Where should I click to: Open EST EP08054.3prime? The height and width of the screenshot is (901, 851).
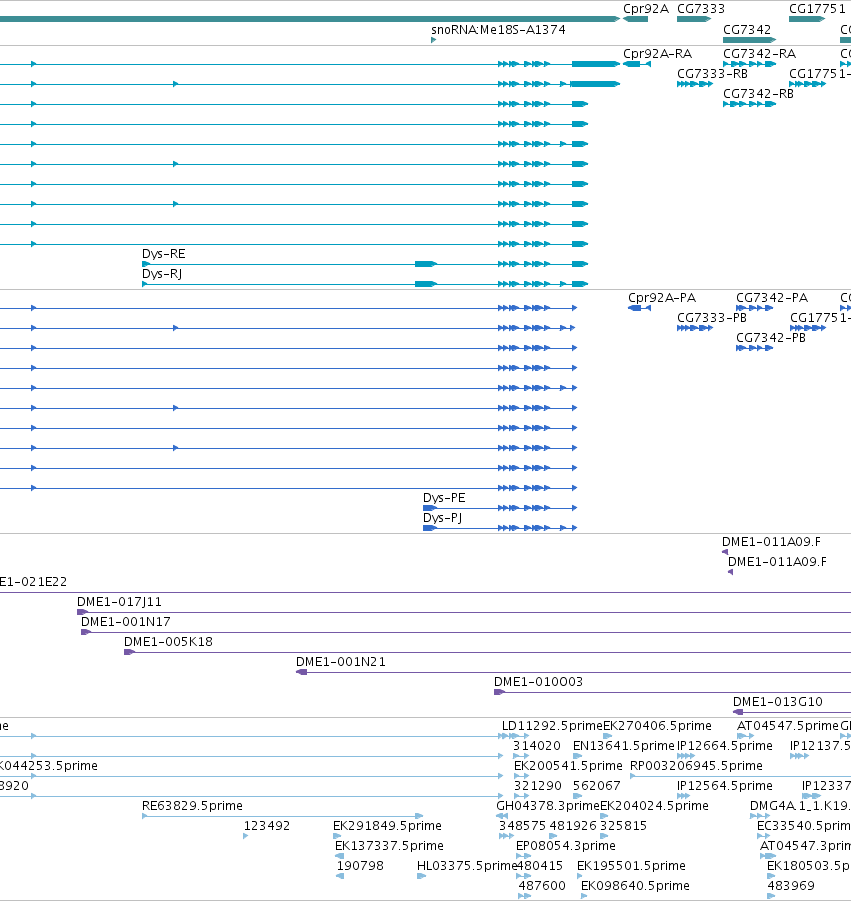[565, 846]
